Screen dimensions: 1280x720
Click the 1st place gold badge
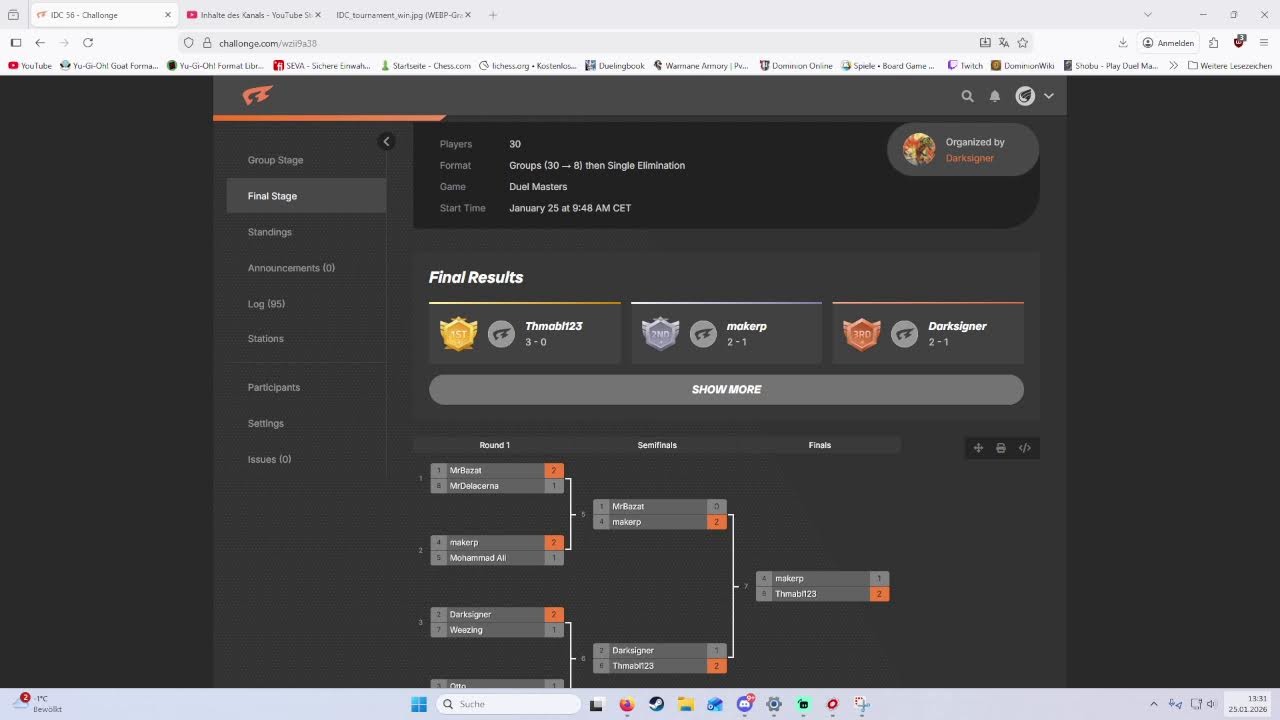pos(459,334)
